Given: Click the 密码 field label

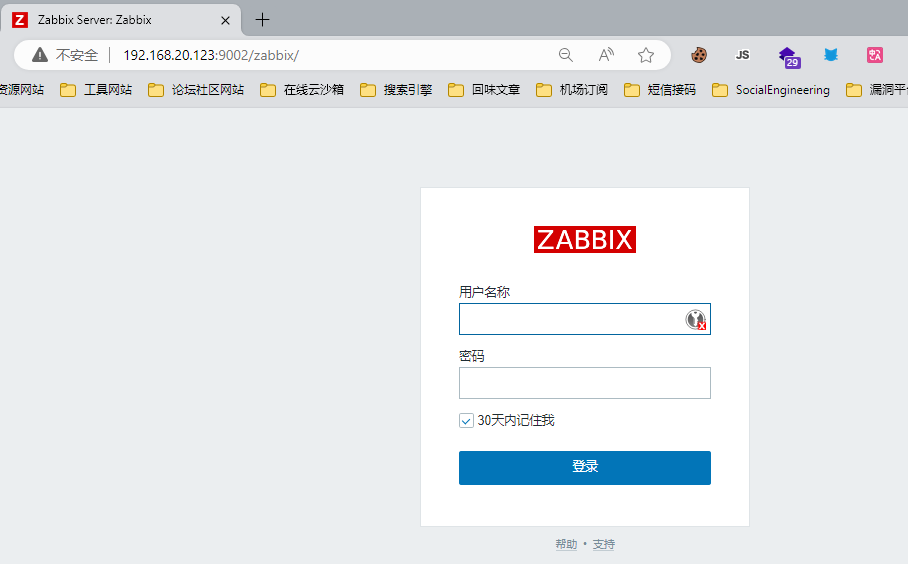Looking at the screenshot, I should tap(471, 356).
